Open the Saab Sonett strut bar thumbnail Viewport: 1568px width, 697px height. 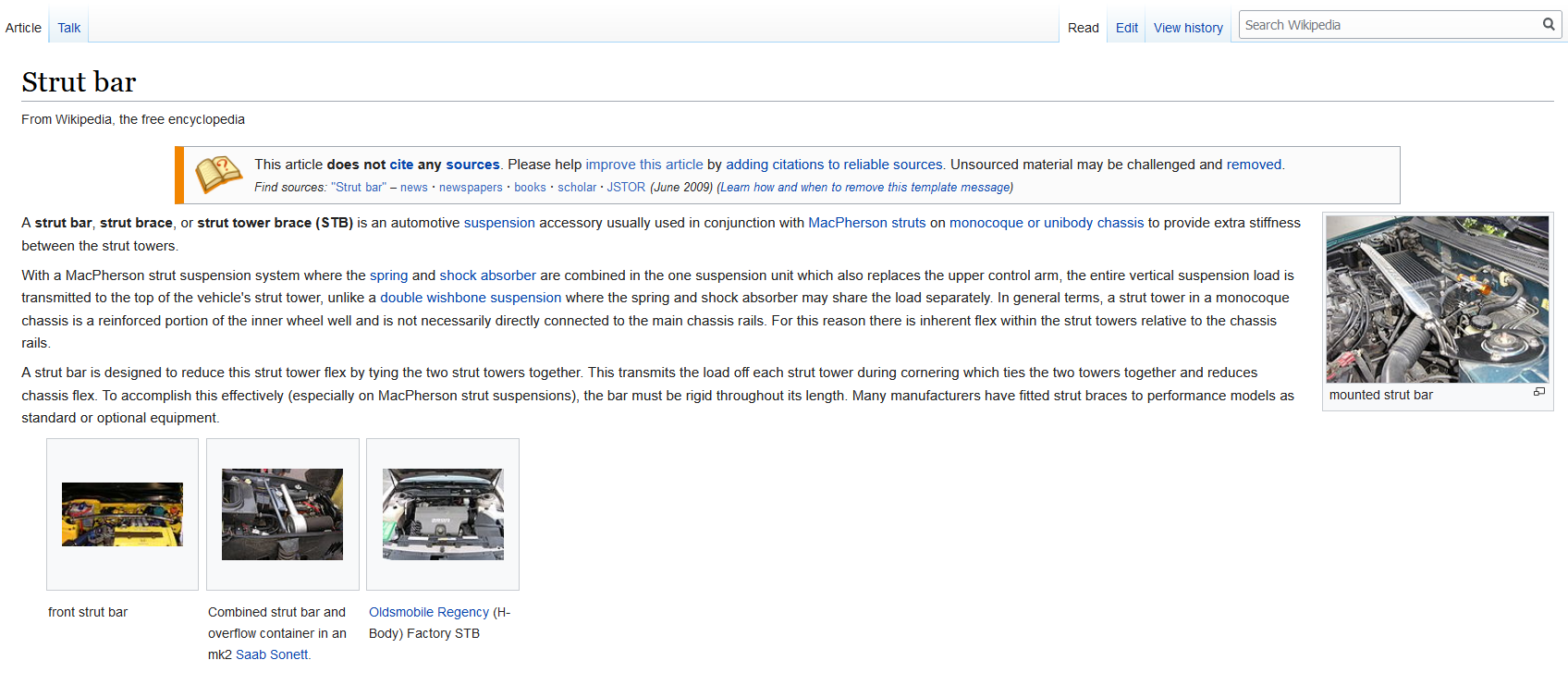(282, 514)
